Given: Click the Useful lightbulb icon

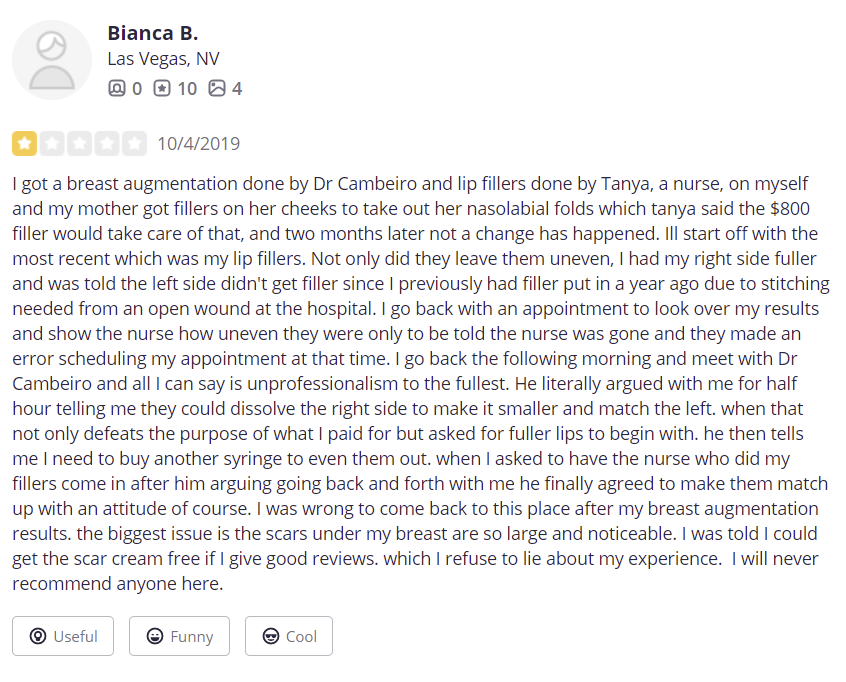Looking at the screenshot, I should 38,636.
